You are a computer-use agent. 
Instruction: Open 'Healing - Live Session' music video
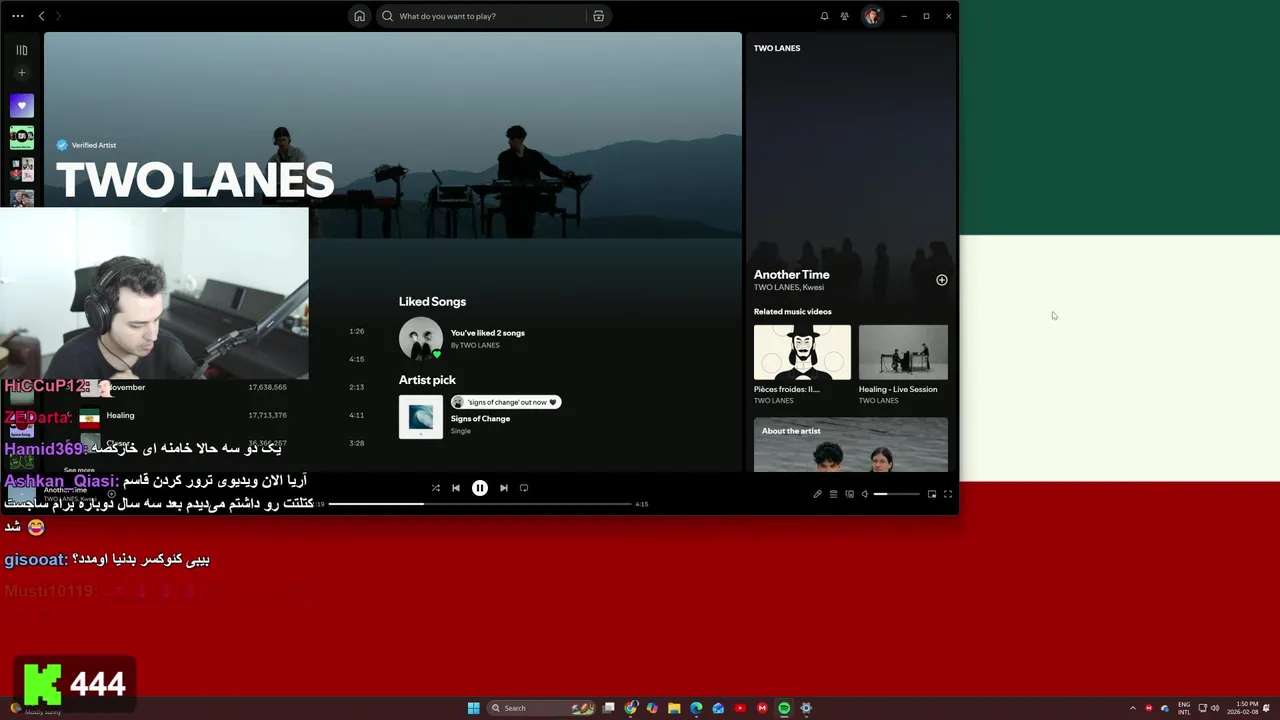(903, 364)
